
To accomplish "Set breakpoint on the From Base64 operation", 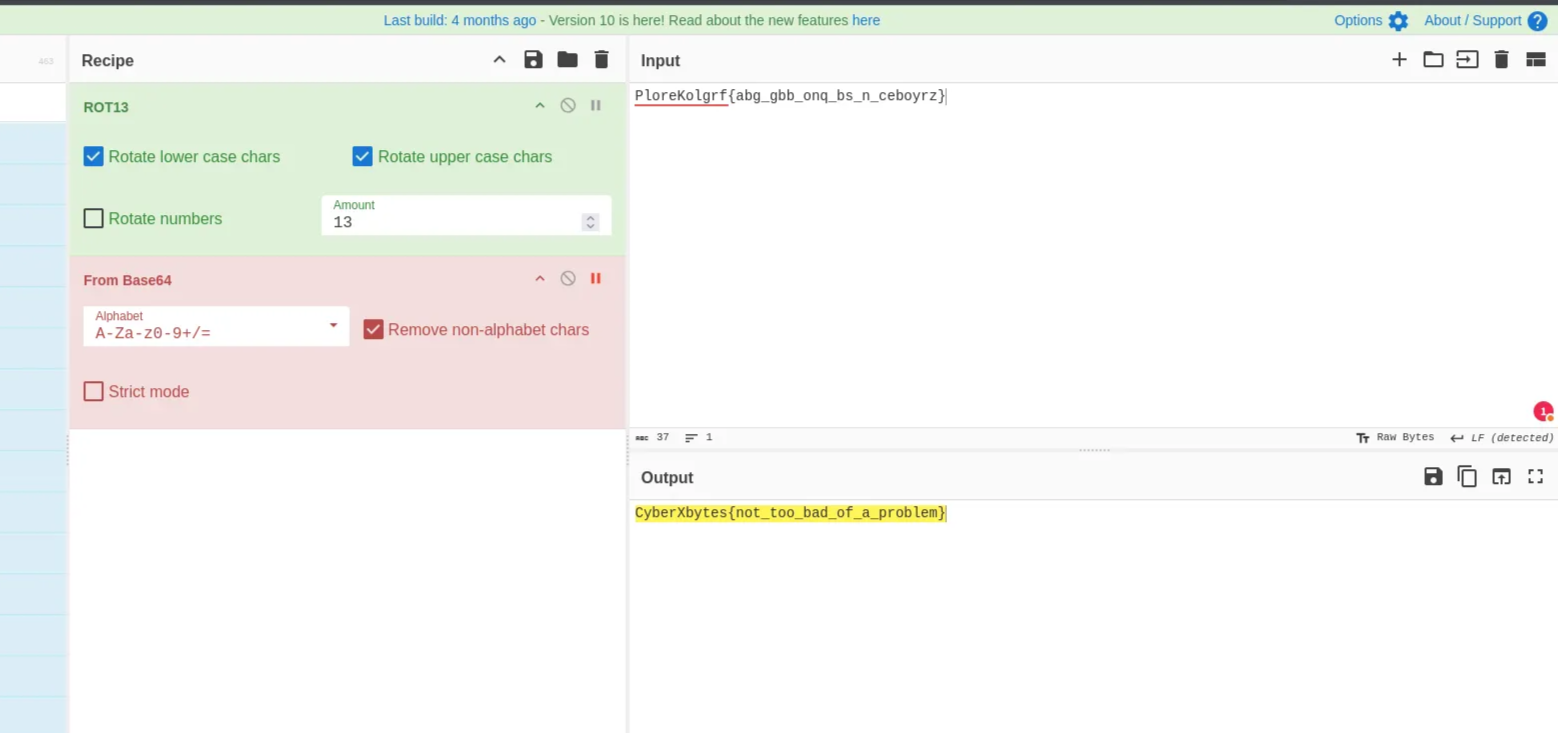I will click(596, 279).
